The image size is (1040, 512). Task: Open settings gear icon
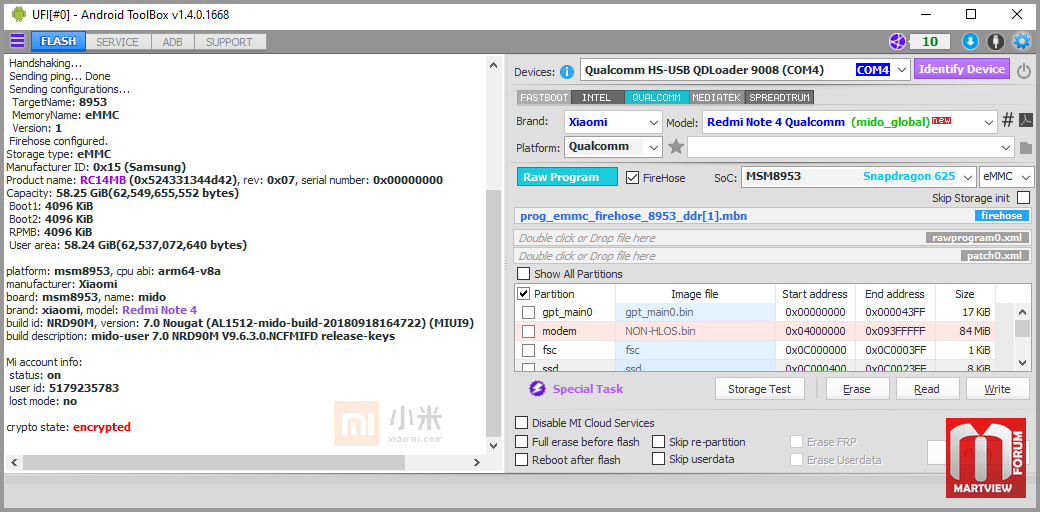(1021, 42)
